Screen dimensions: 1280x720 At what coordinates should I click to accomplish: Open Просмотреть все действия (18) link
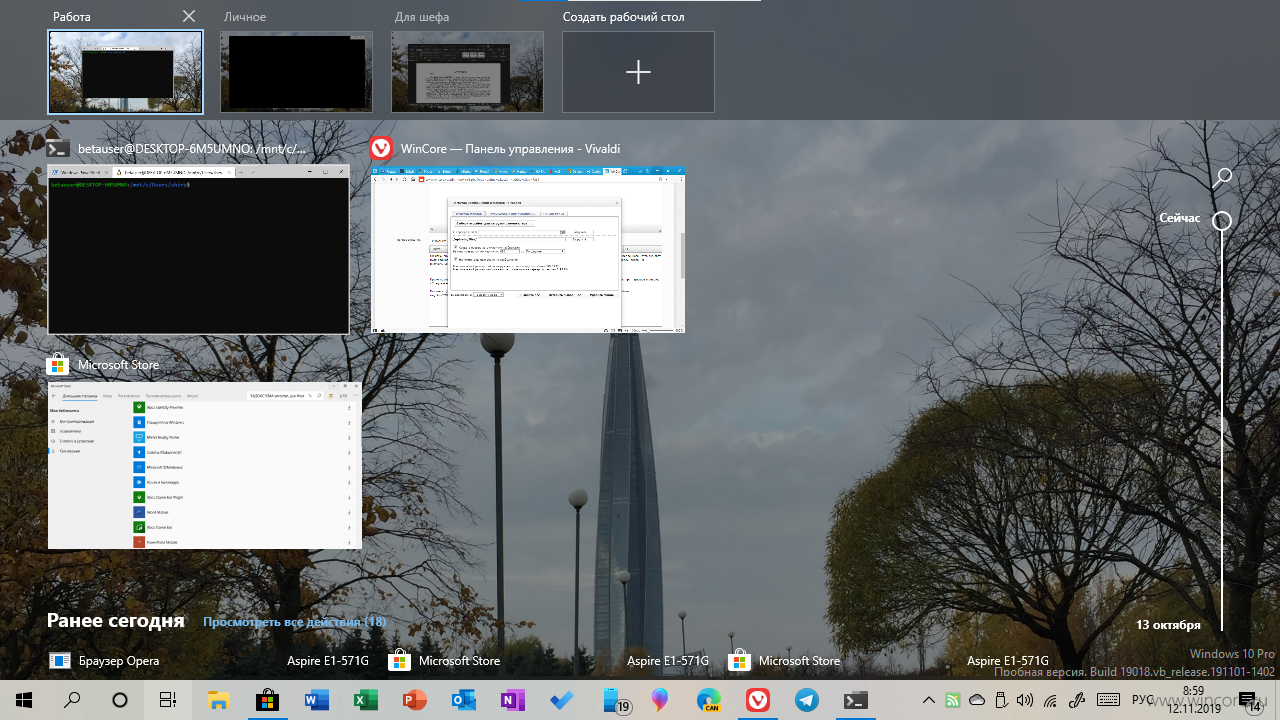[x=294, y=622]
